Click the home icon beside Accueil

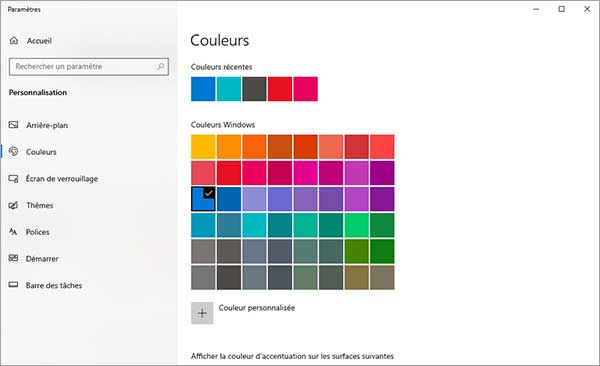[14, 40]
